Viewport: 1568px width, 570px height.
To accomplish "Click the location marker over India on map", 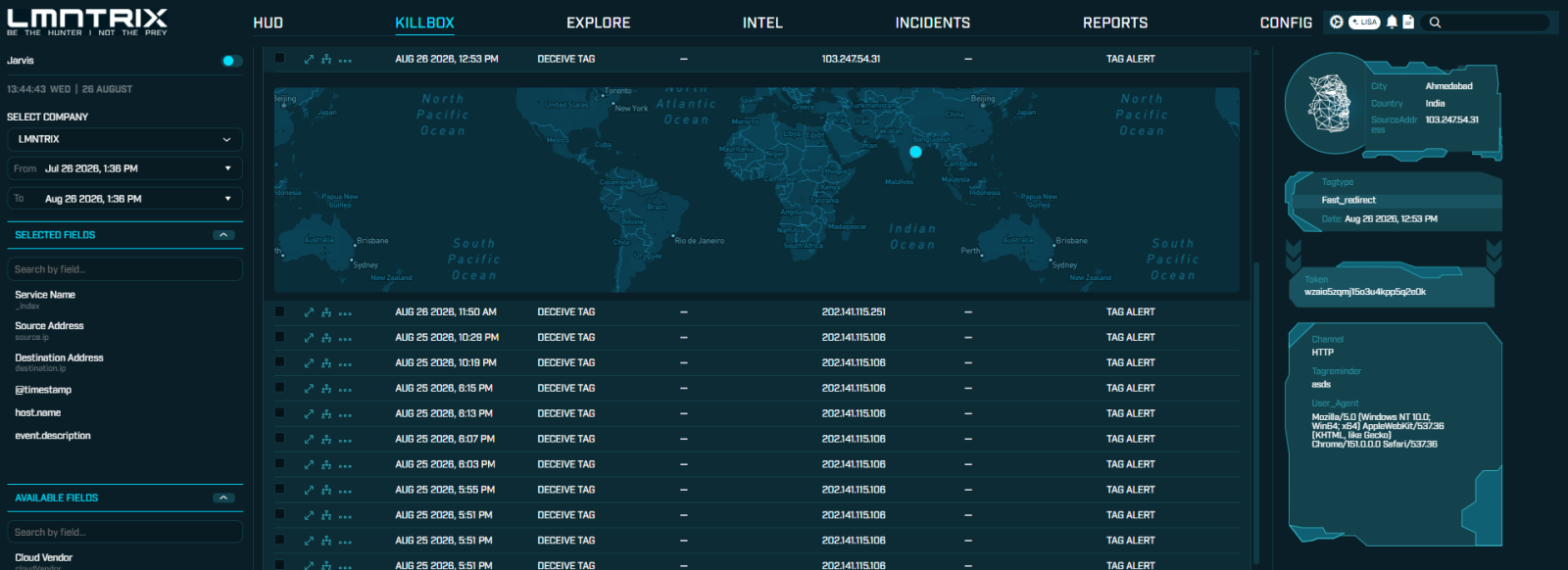I will tap(915, 152).
